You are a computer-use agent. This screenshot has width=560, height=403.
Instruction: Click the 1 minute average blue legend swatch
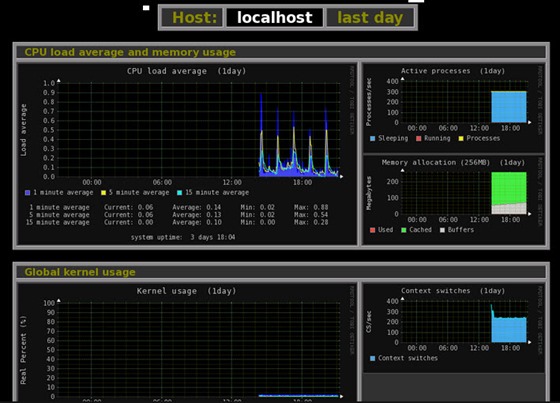click(x=28, y=193)
